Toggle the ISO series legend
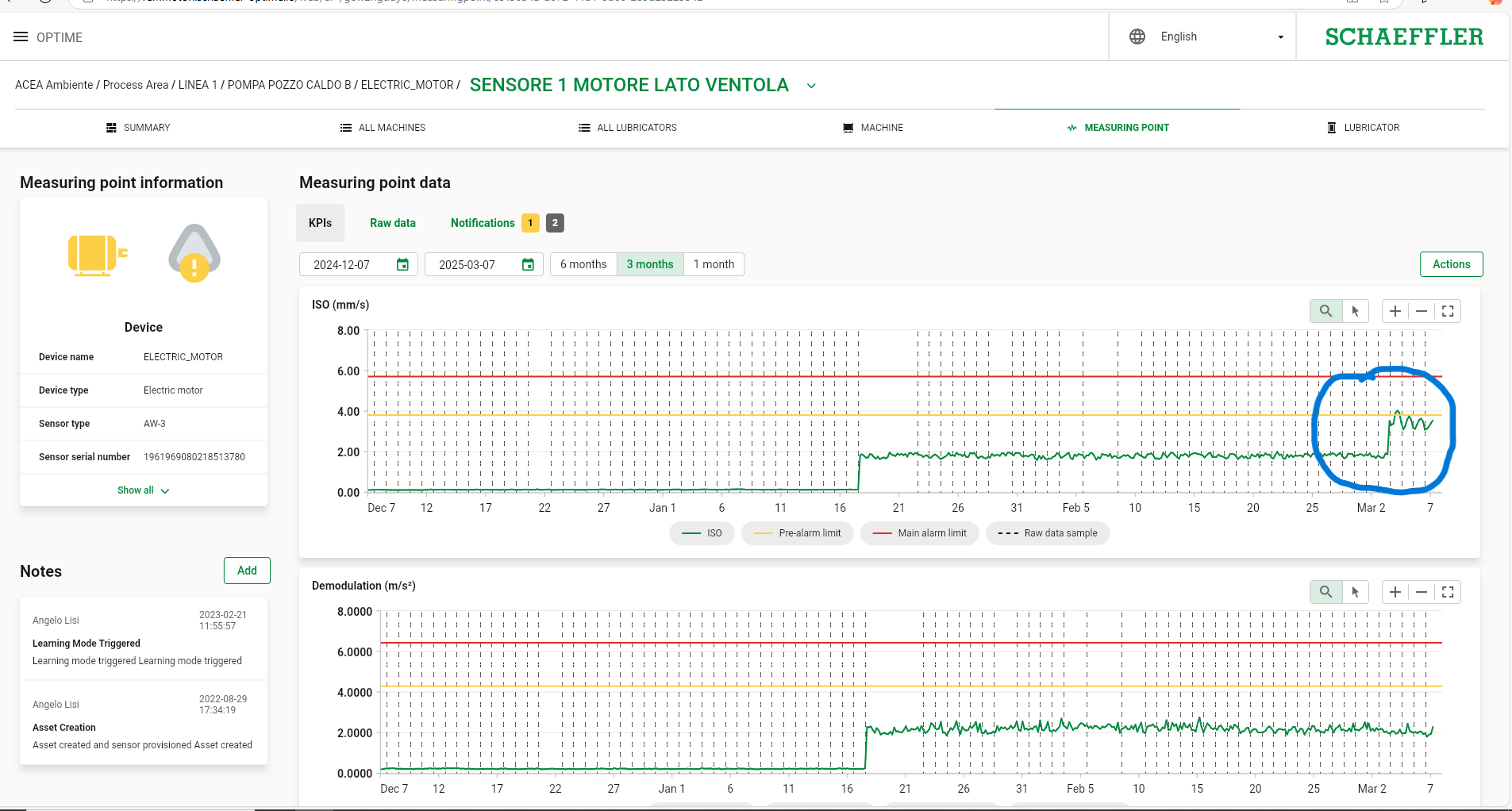Viewport: 1512px width, 811px height. 702,533
